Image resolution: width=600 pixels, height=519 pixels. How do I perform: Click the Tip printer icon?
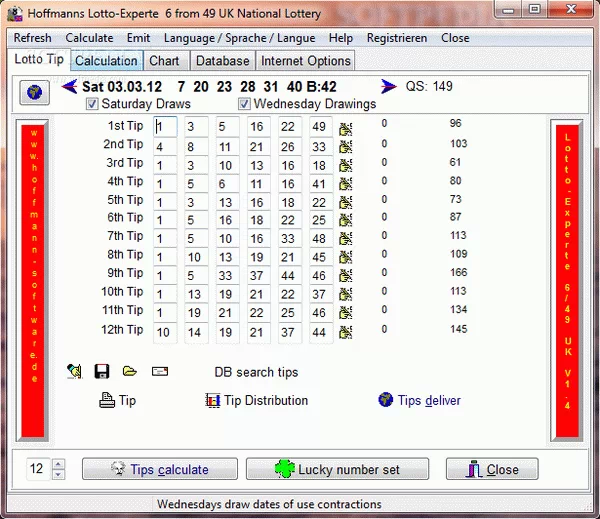pyautogui.click(x=107, y=400)
